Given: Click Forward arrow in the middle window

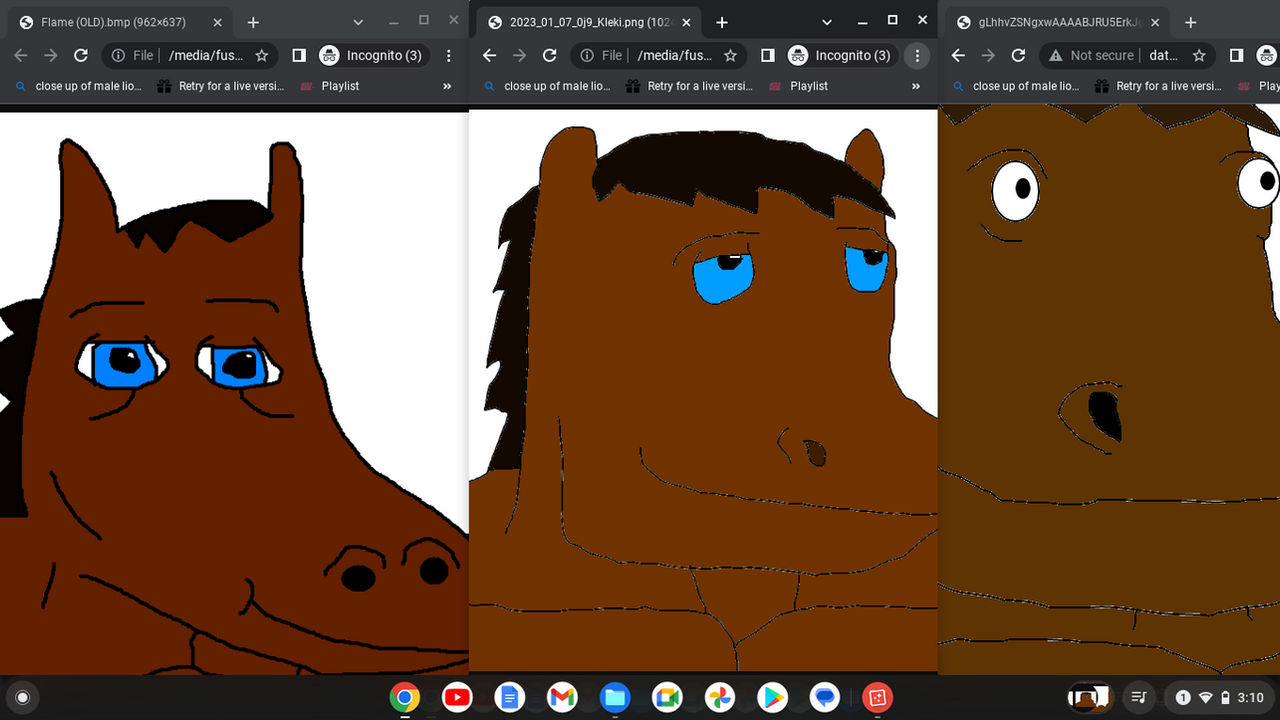Looking at the screenshot, I should click(x=521, y=56).
